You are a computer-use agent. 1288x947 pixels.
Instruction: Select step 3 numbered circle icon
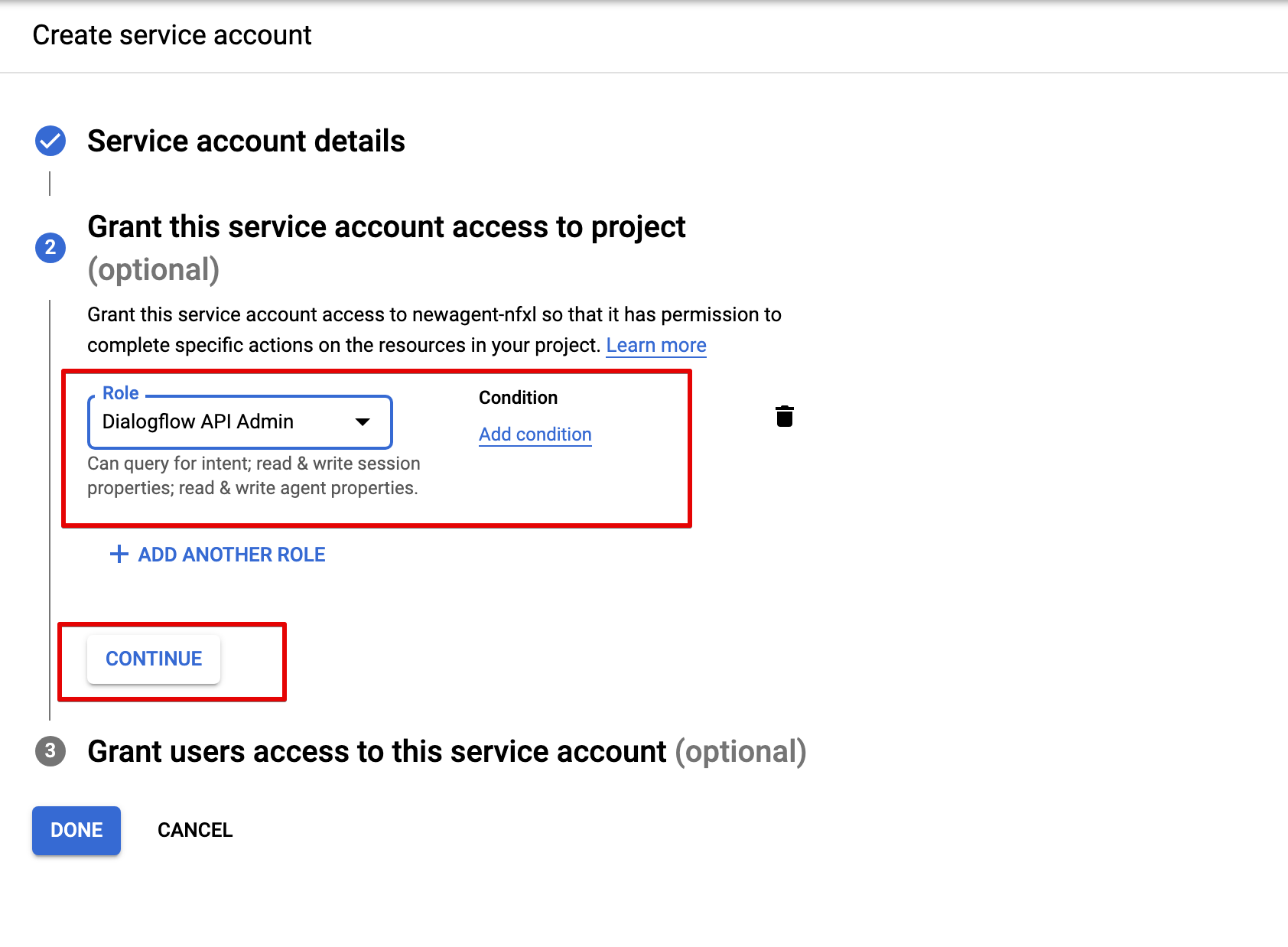click(50, 752)
